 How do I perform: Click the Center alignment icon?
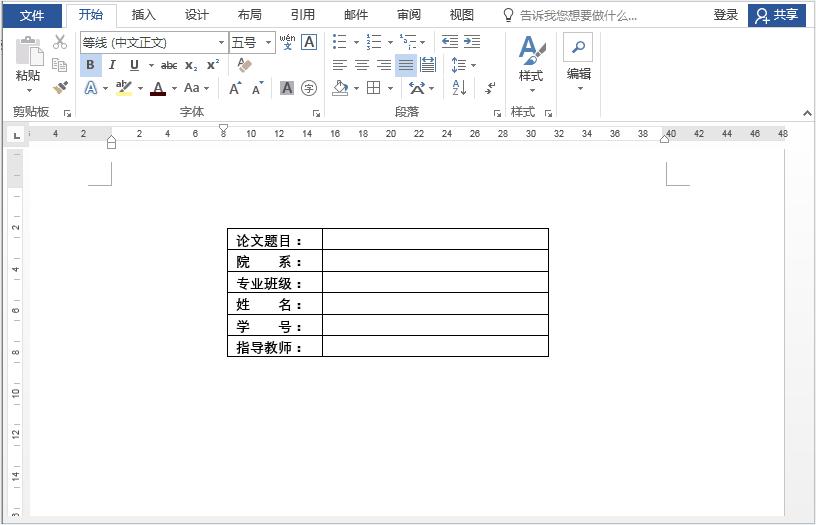pyautogui.click(x=362, y=65)
